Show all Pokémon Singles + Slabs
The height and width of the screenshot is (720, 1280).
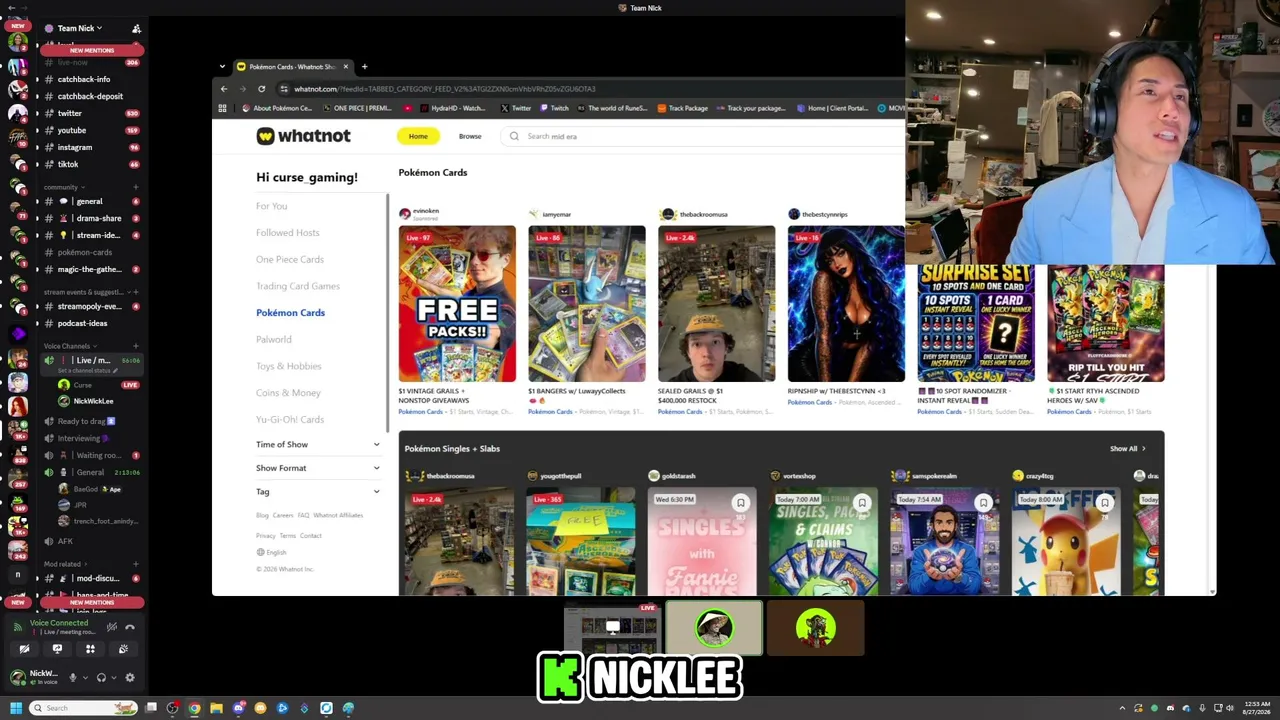pyautogui.click(x=1128, y=449)
